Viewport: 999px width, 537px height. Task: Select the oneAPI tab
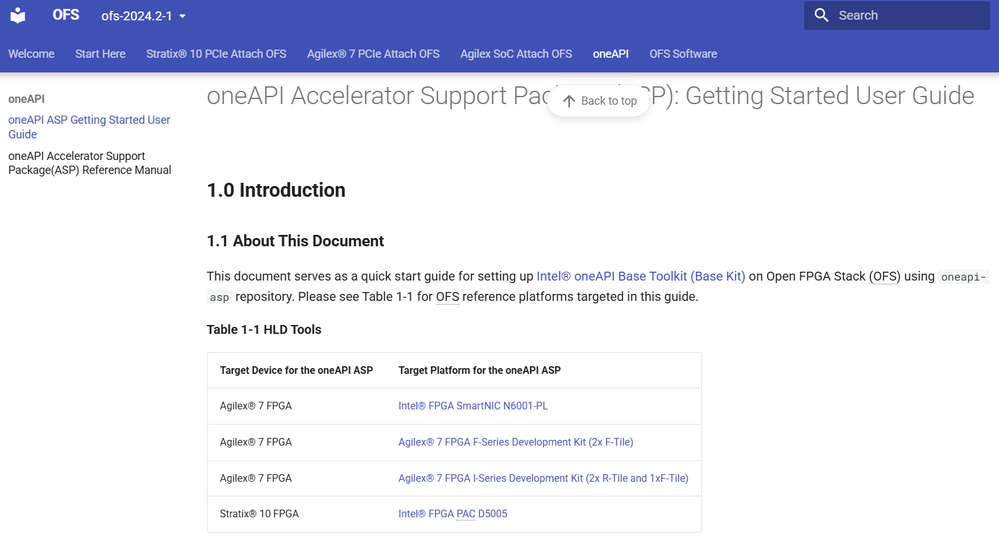610,54
